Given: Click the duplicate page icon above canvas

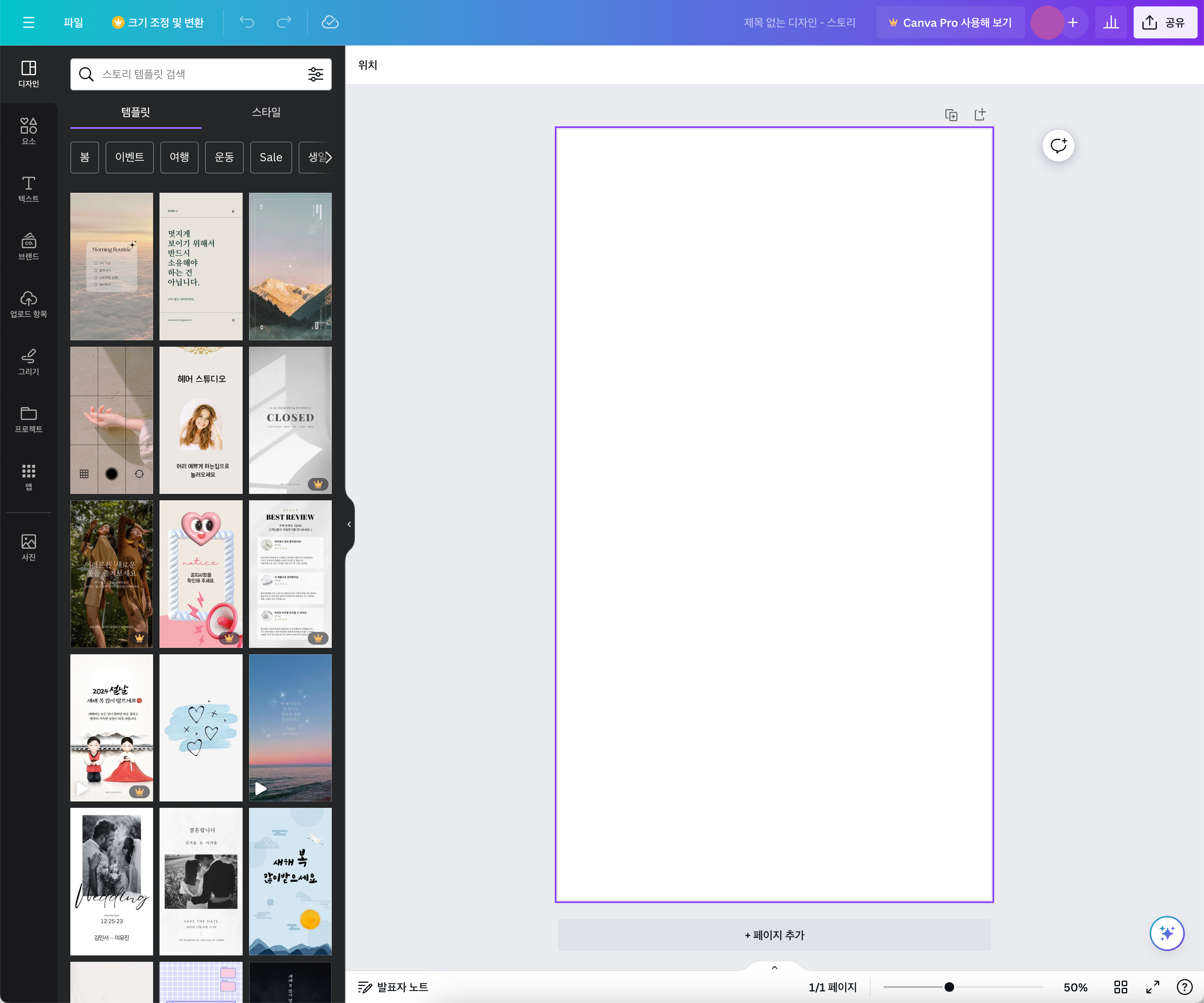Looking at the screenshot, I should [x=951, y=115].
